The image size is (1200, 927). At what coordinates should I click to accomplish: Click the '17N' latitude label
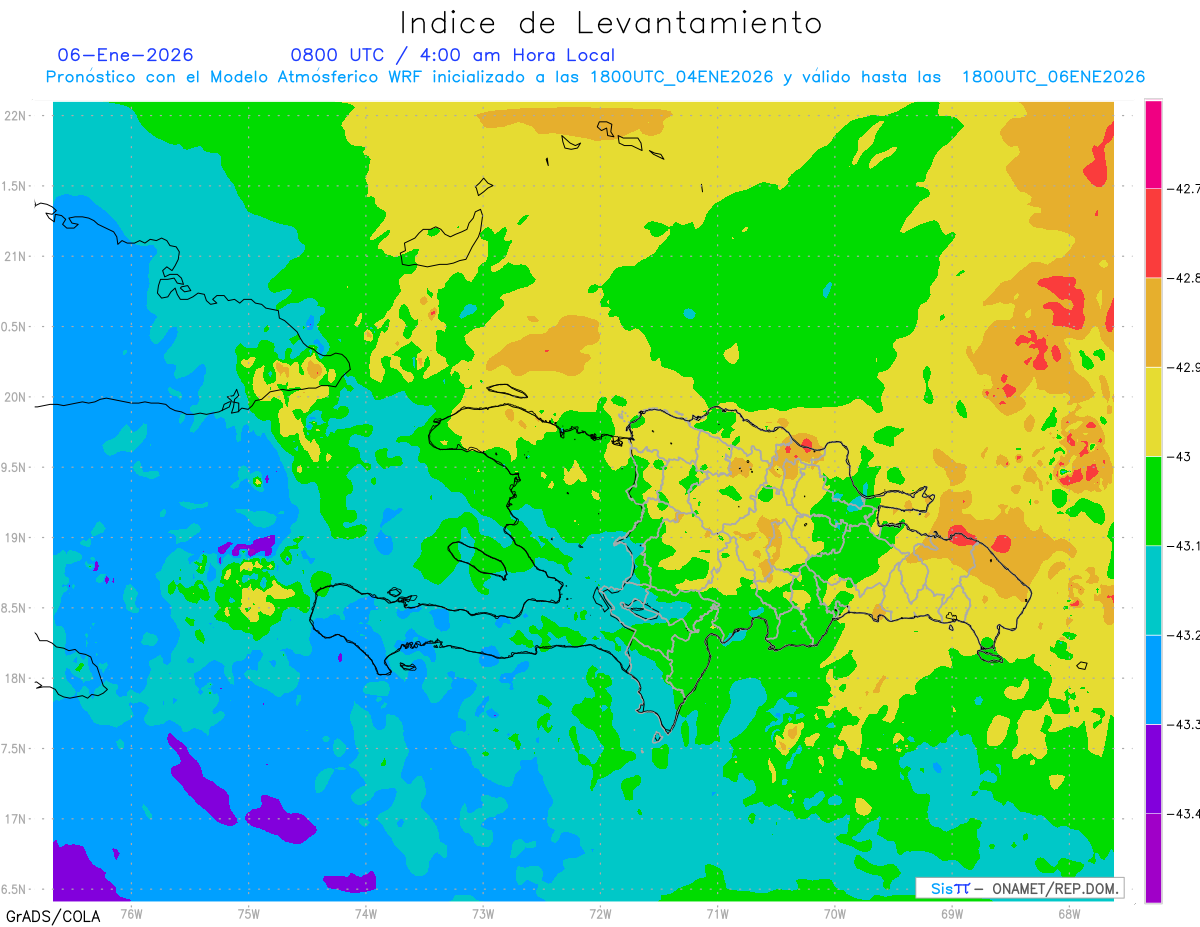click(14, 819)
